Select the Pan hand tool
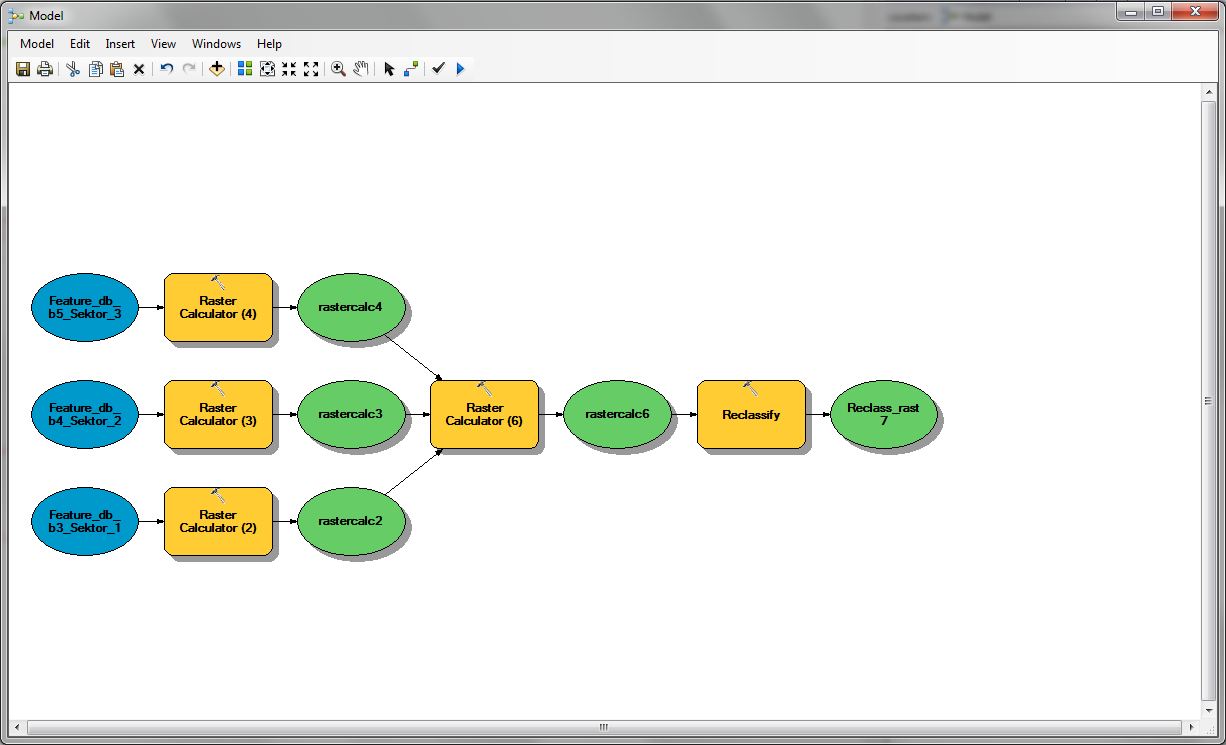 coord(361,69)
